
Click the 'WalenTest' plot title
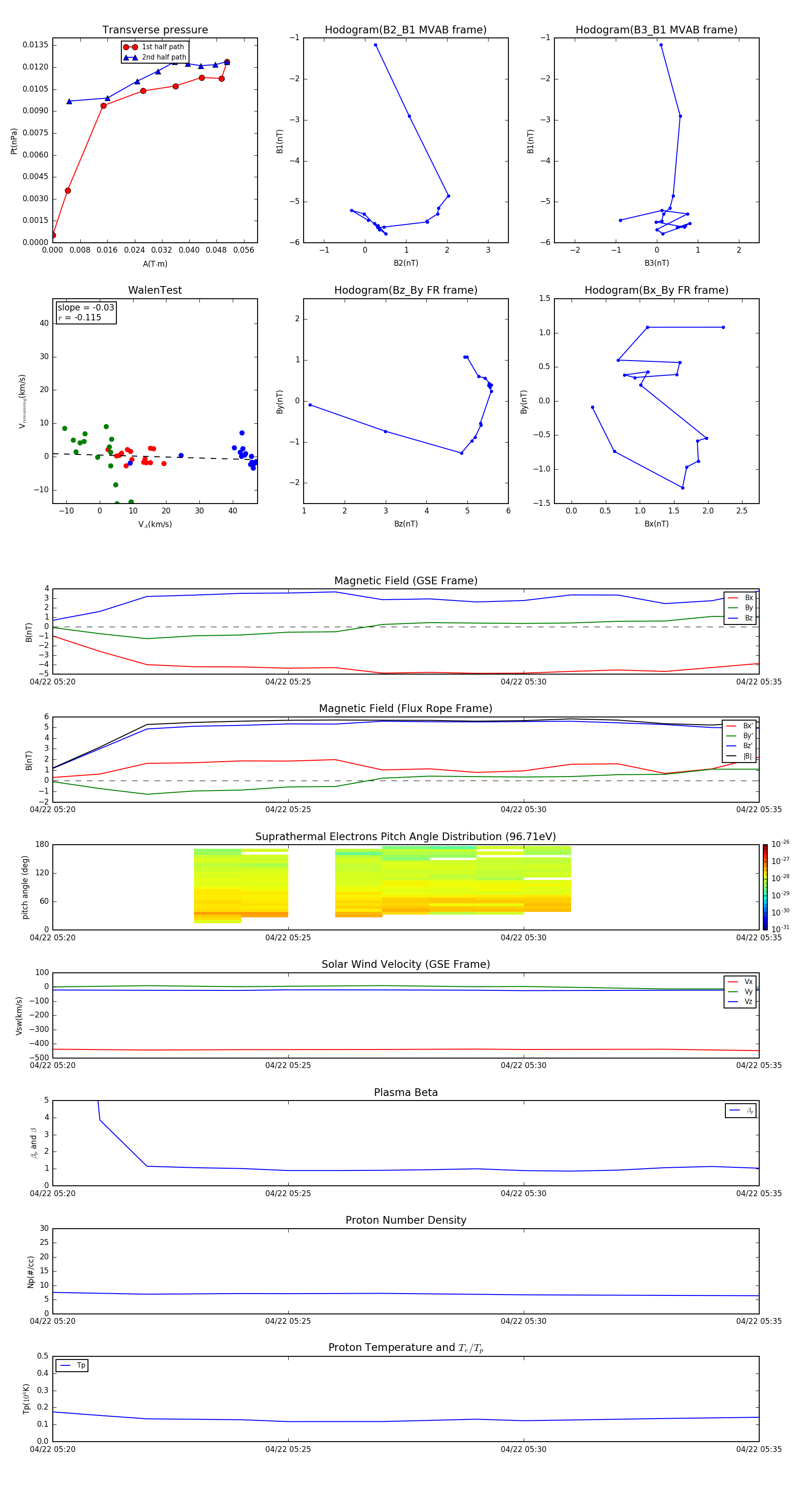155,290
